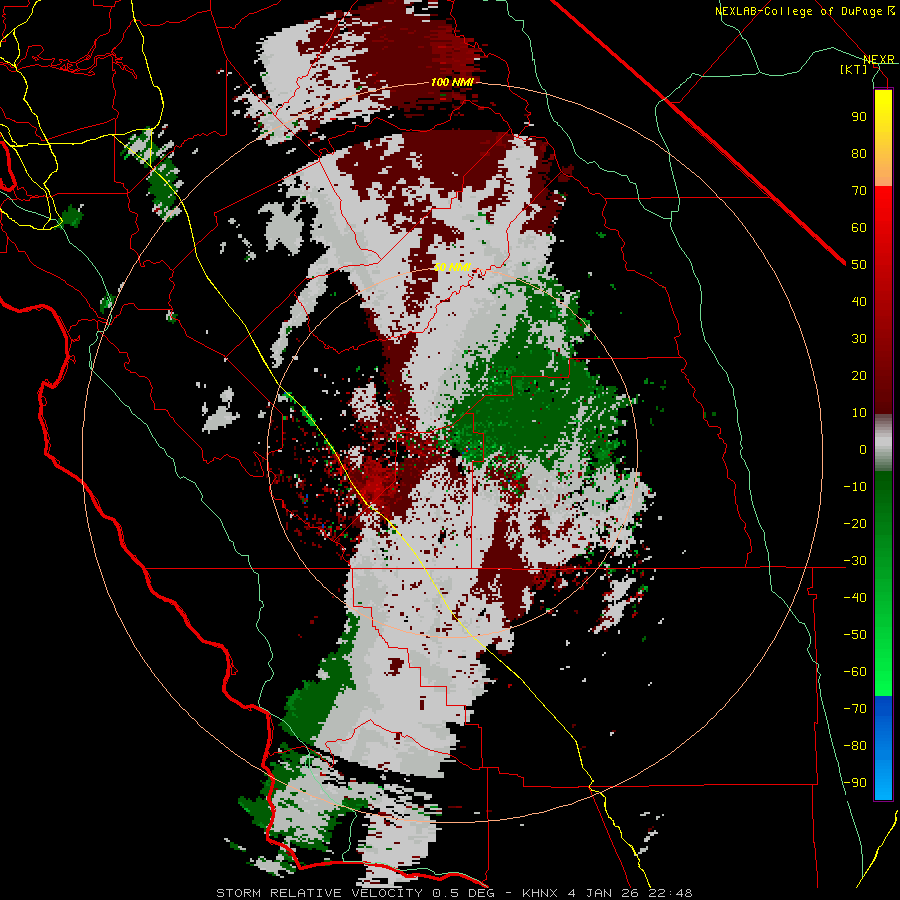
Task: Click the 60 value on the velocity scale
Action: pos(859,227)
